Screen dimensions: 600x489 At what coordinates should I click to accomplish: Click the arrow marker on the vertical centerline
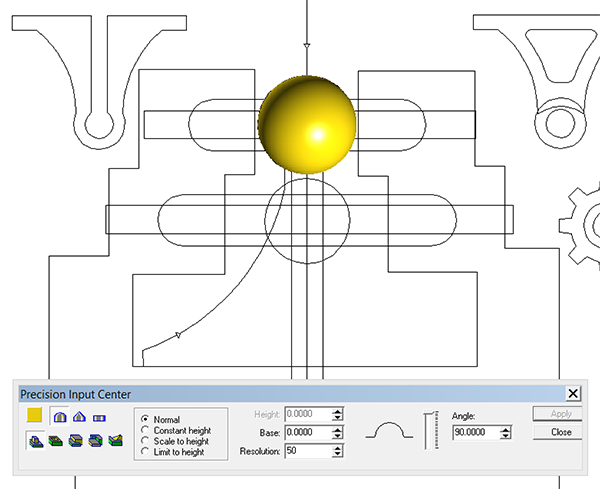click(x=307, y=46)
